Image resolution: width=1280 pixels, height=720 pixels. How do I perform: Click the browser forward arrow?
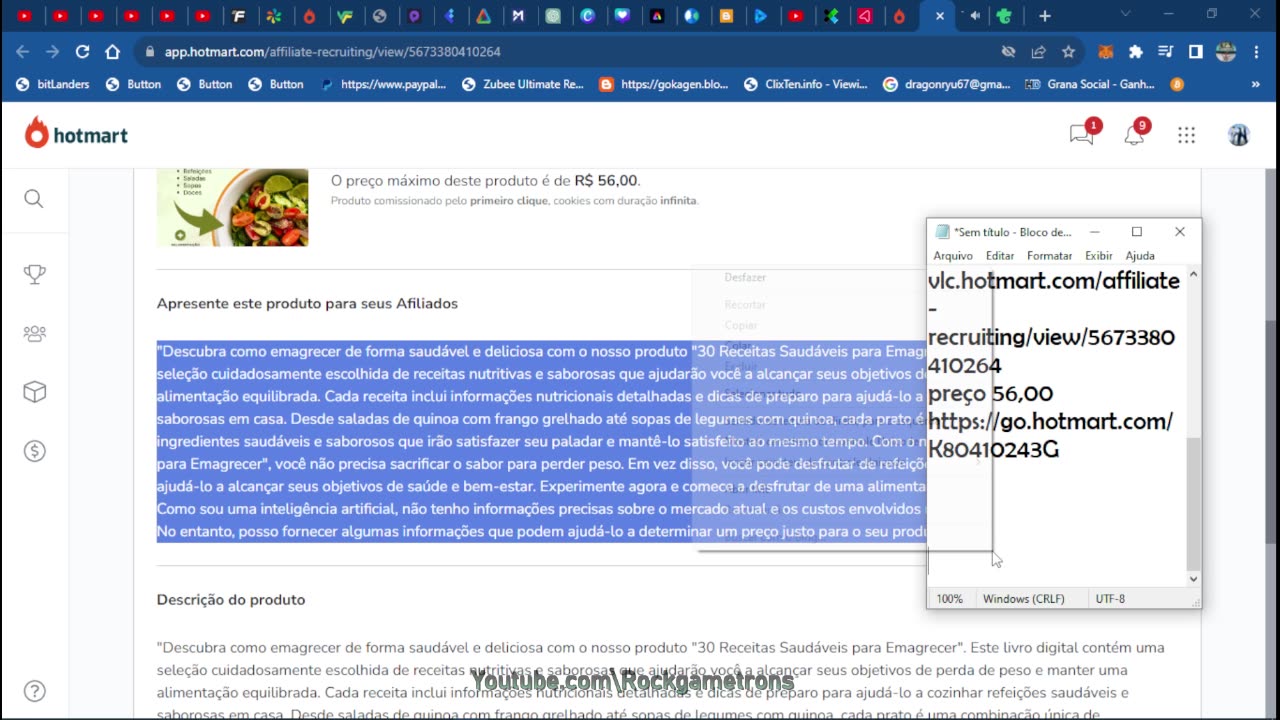(x=53, y=51)
